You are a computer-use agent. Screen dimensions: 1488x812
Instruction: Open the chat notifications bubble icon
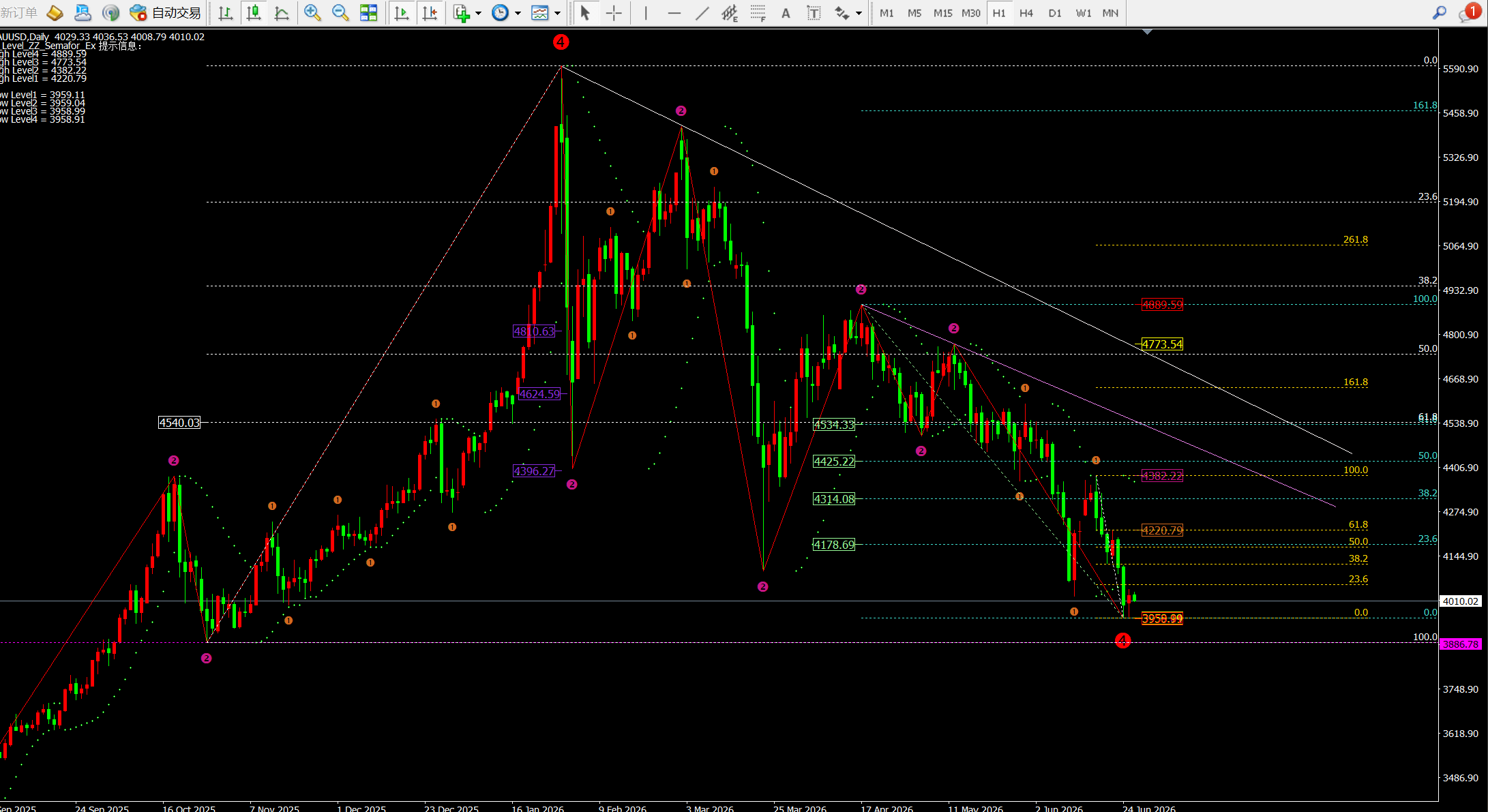[x=1469, y=12]
